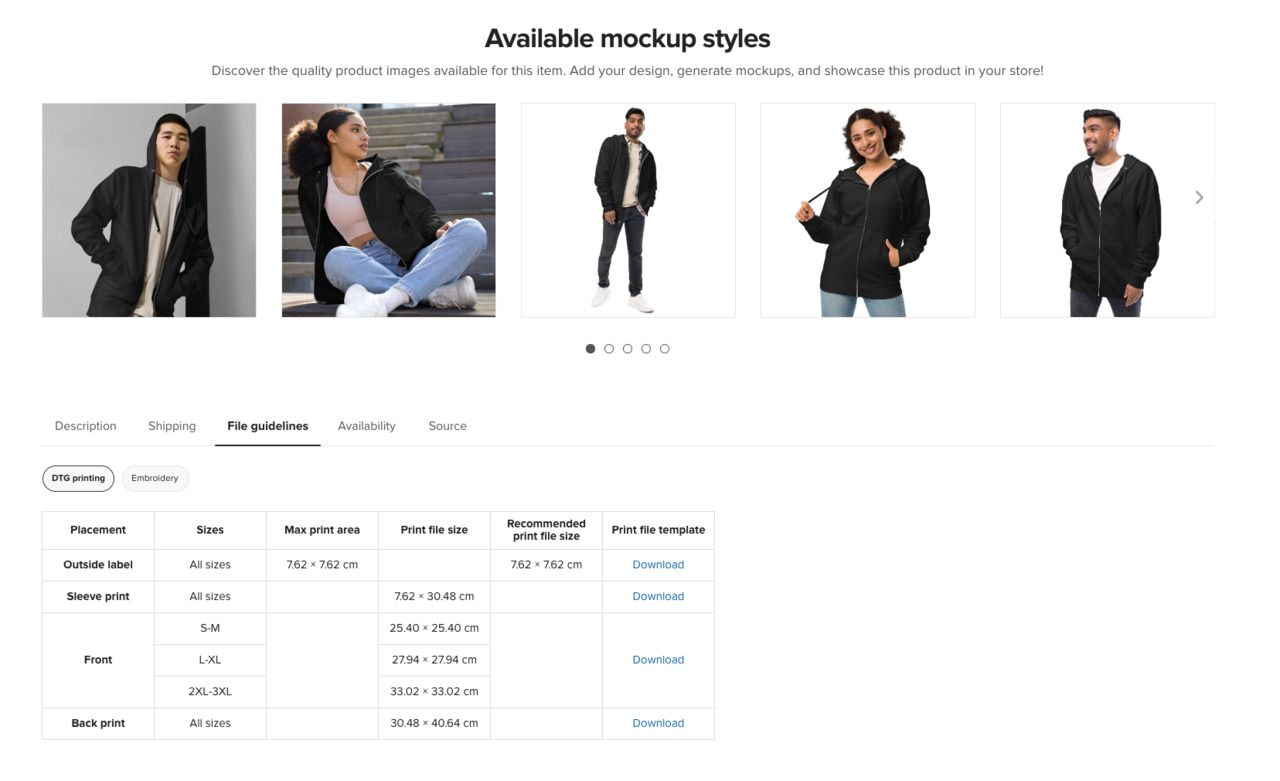Download the Front print file template
The image size is (1280, 781).
(x=657, y=659)
